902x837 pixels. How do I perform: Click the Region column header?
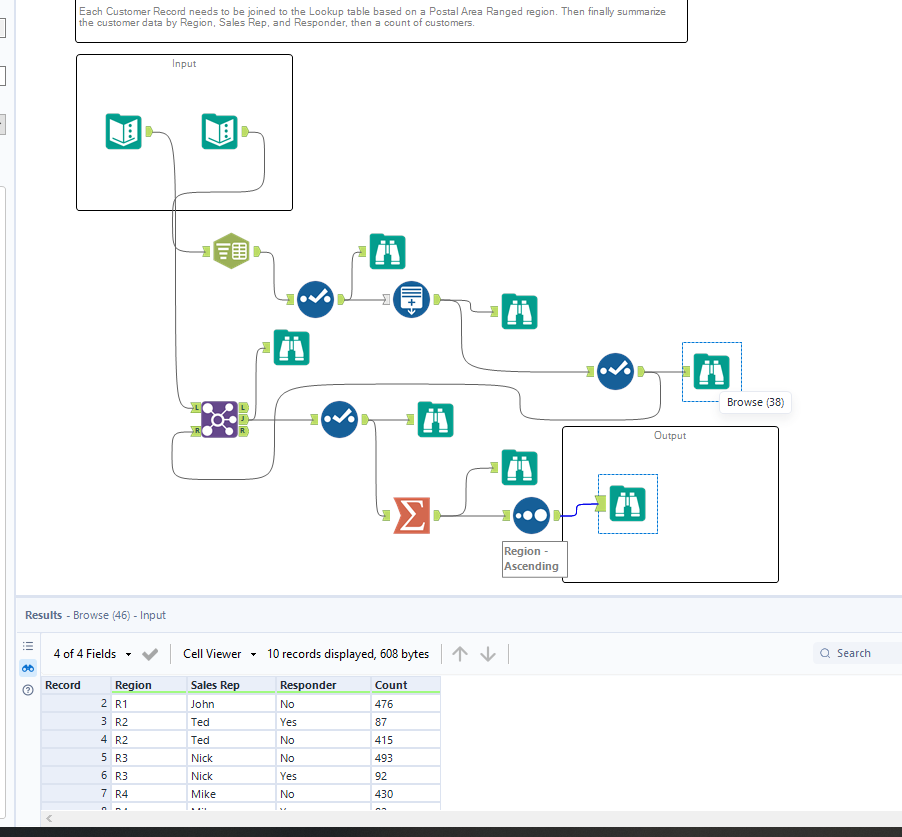[149, 685]
